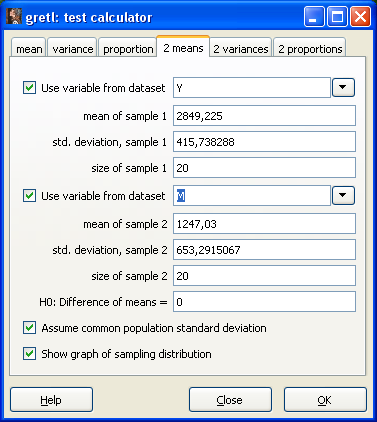Image resolution: width=377 pixels, height=422 pixels.
Task: Select the proportion tab
Action: tap(128, 47)
